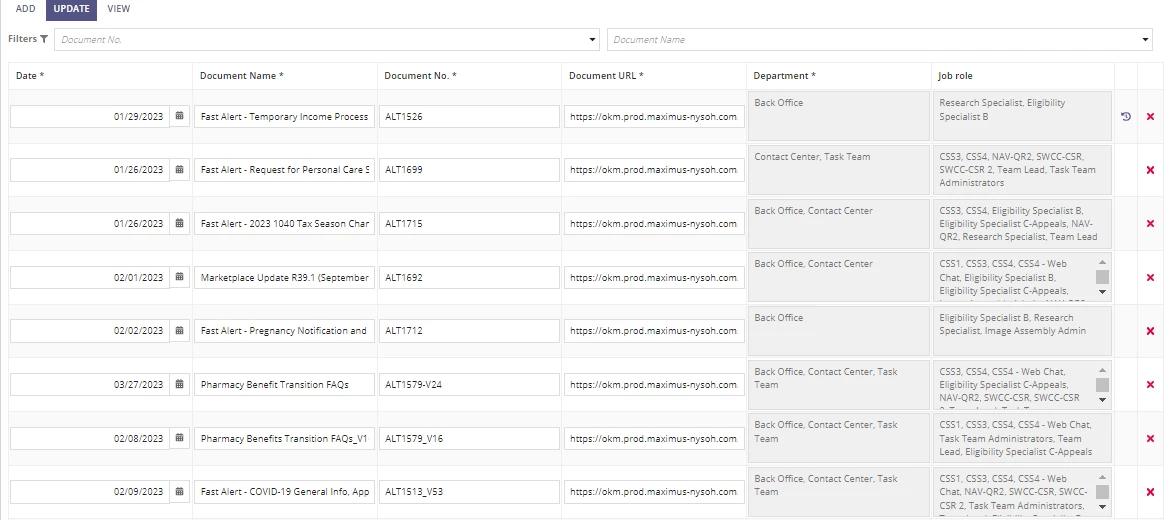Open calendar picker for ALT1692 row
This screenshot has width=1171, height=520.
[x=179, y=277]
